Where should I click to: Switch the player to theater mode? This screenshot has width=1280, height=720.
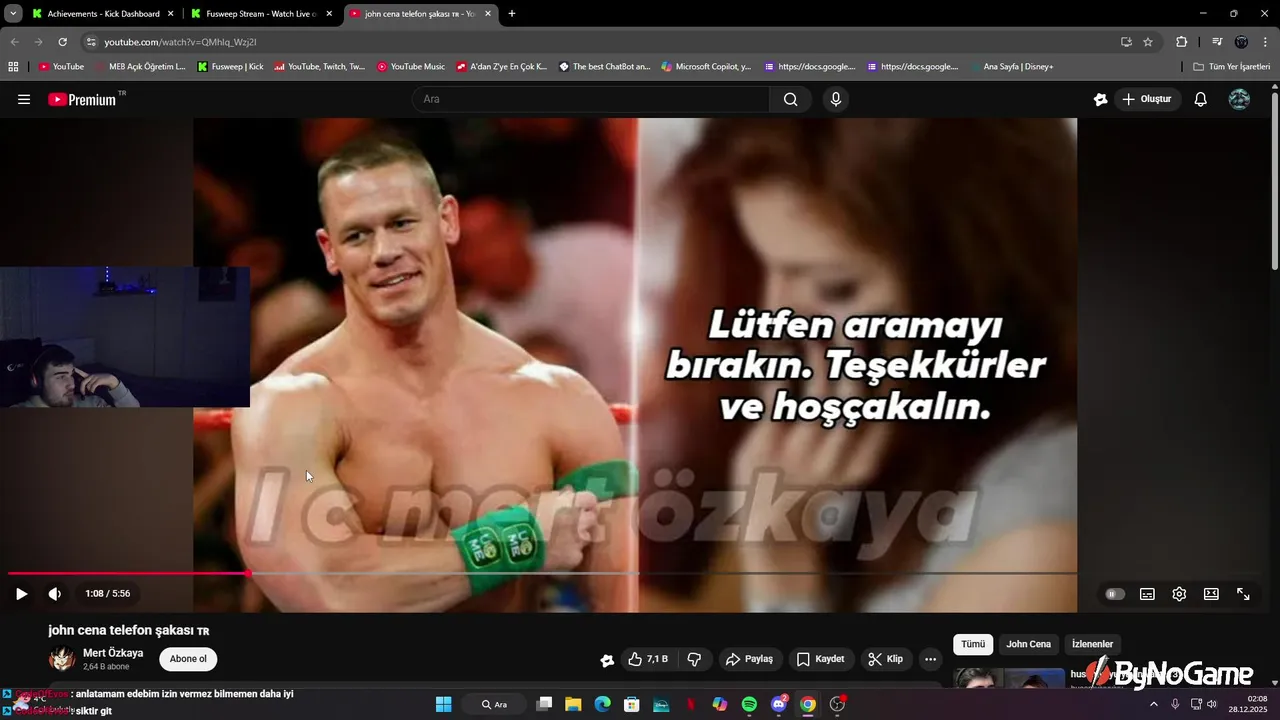[1211, 594]
